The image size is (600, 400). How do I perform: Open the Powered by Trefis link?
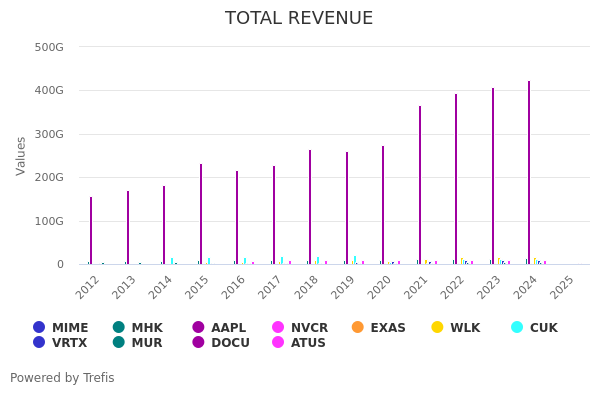(62, 378)
